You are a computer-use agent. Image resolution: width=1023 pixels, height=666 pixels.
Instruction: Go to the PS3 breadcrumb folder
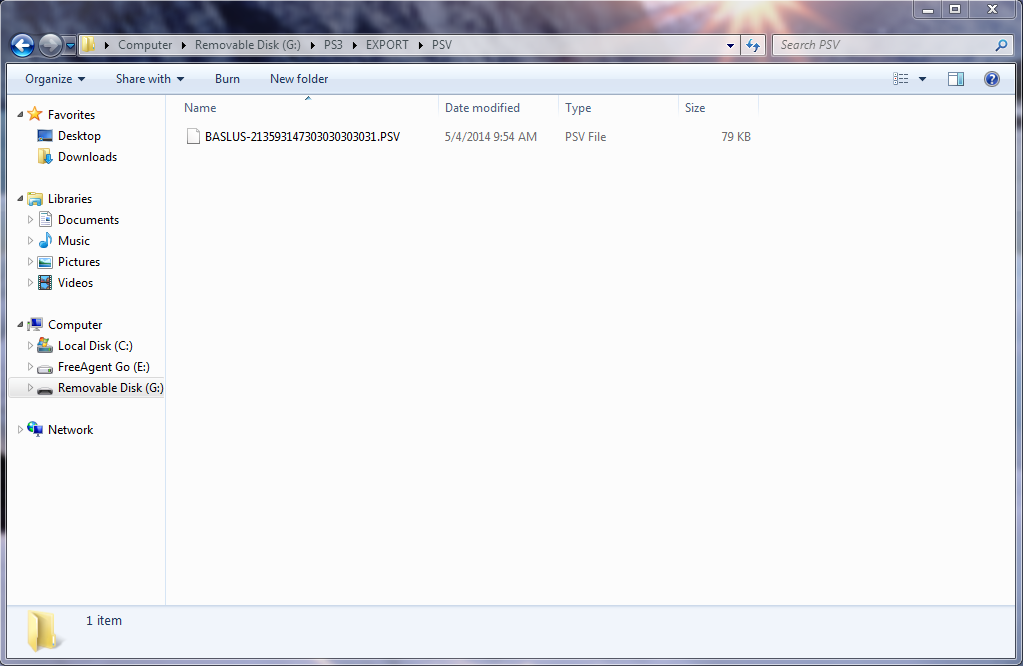point(333,45)
